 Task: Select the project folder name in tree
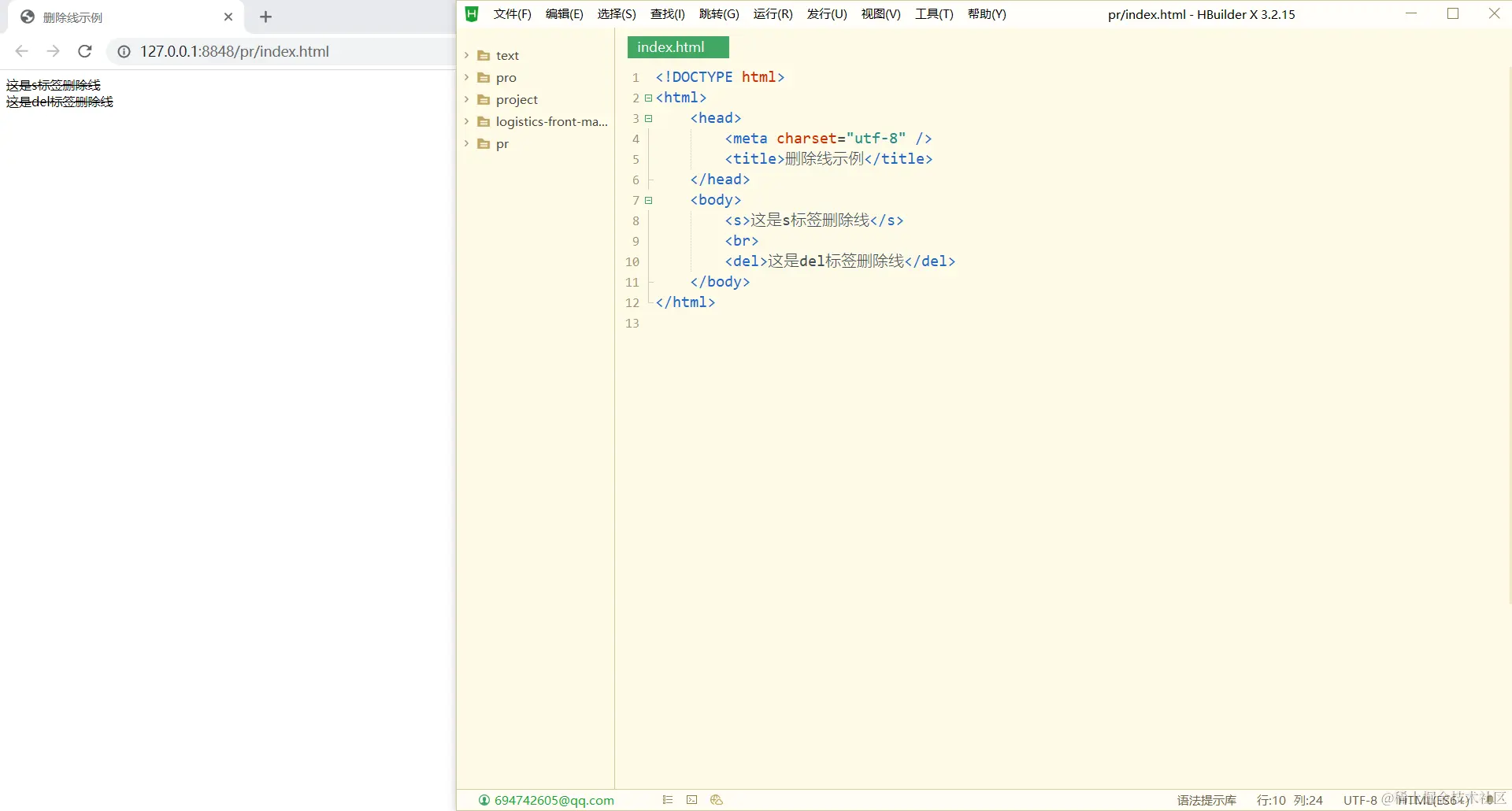517,100
